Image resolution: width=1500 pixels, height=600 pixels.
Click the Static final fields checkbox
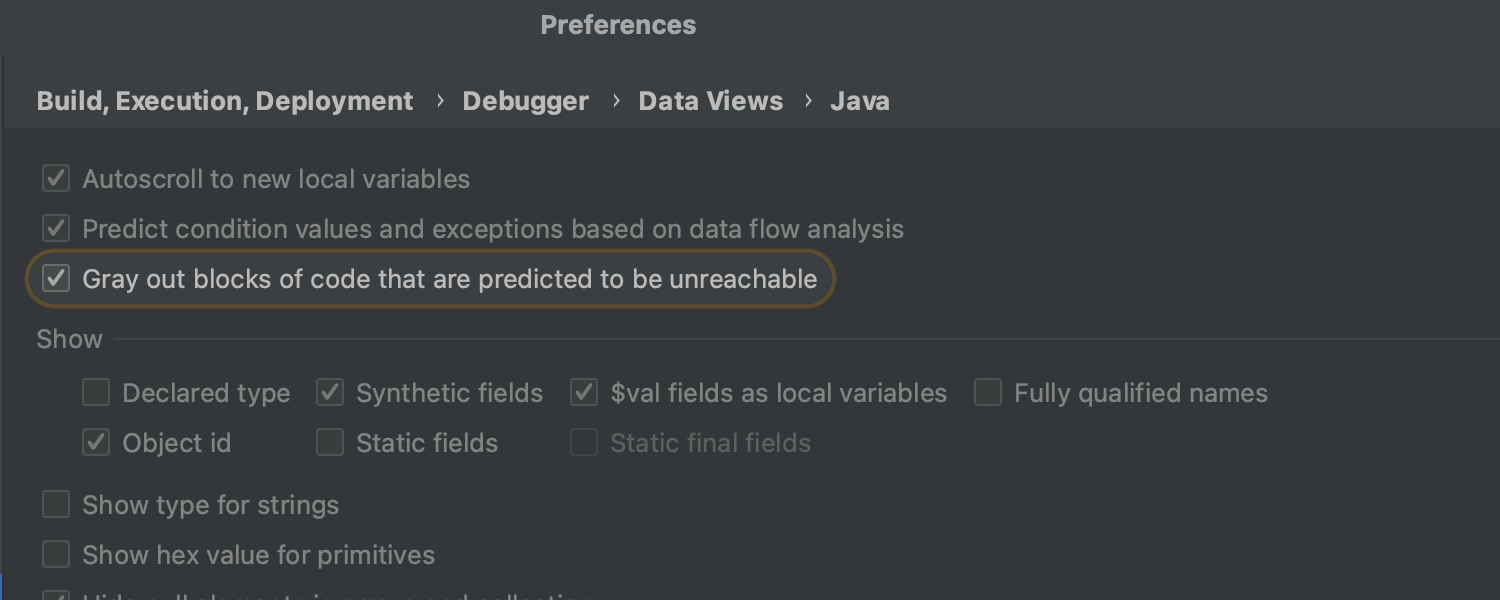click(x=584, y=443)
